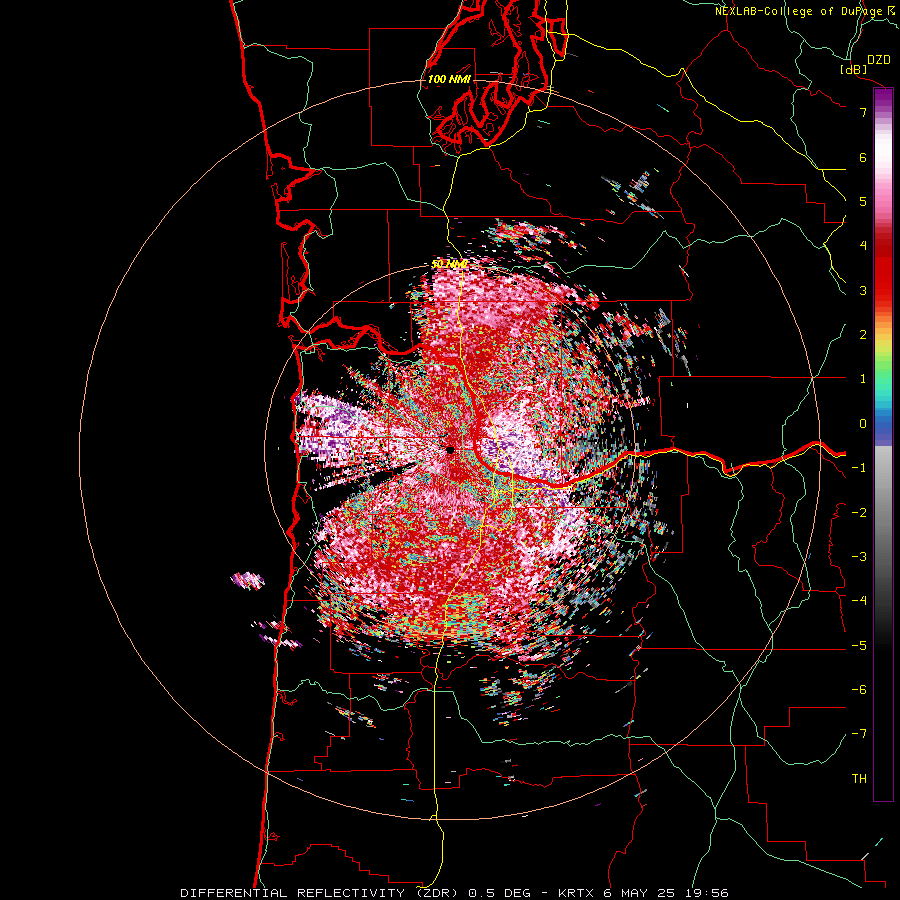Screen dimensions: 900x900
Task: Click the positive 1 scale value label
Action: tap(863, 379)
